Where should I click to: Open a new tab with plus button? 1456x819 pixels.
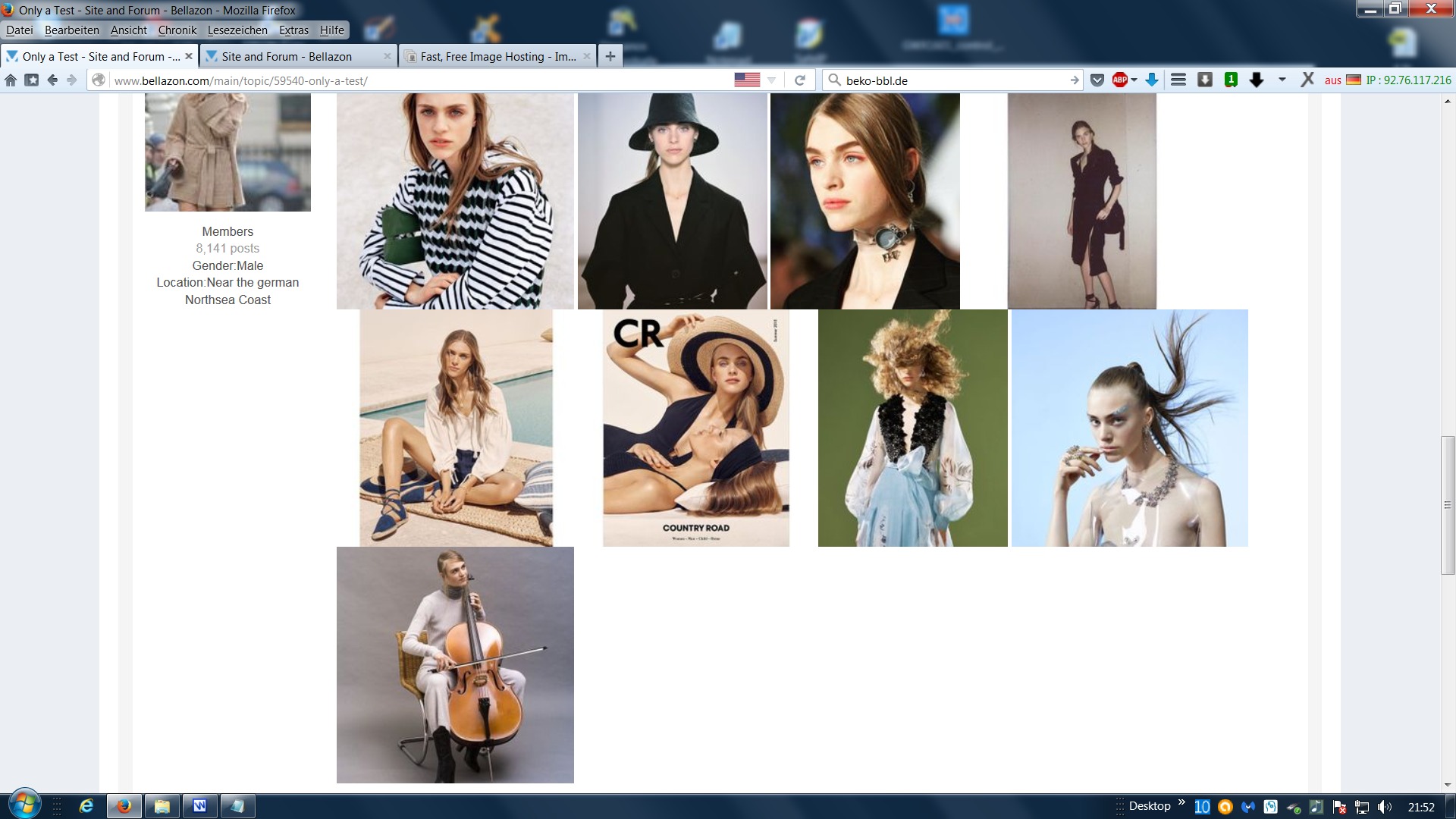(610, 56)
